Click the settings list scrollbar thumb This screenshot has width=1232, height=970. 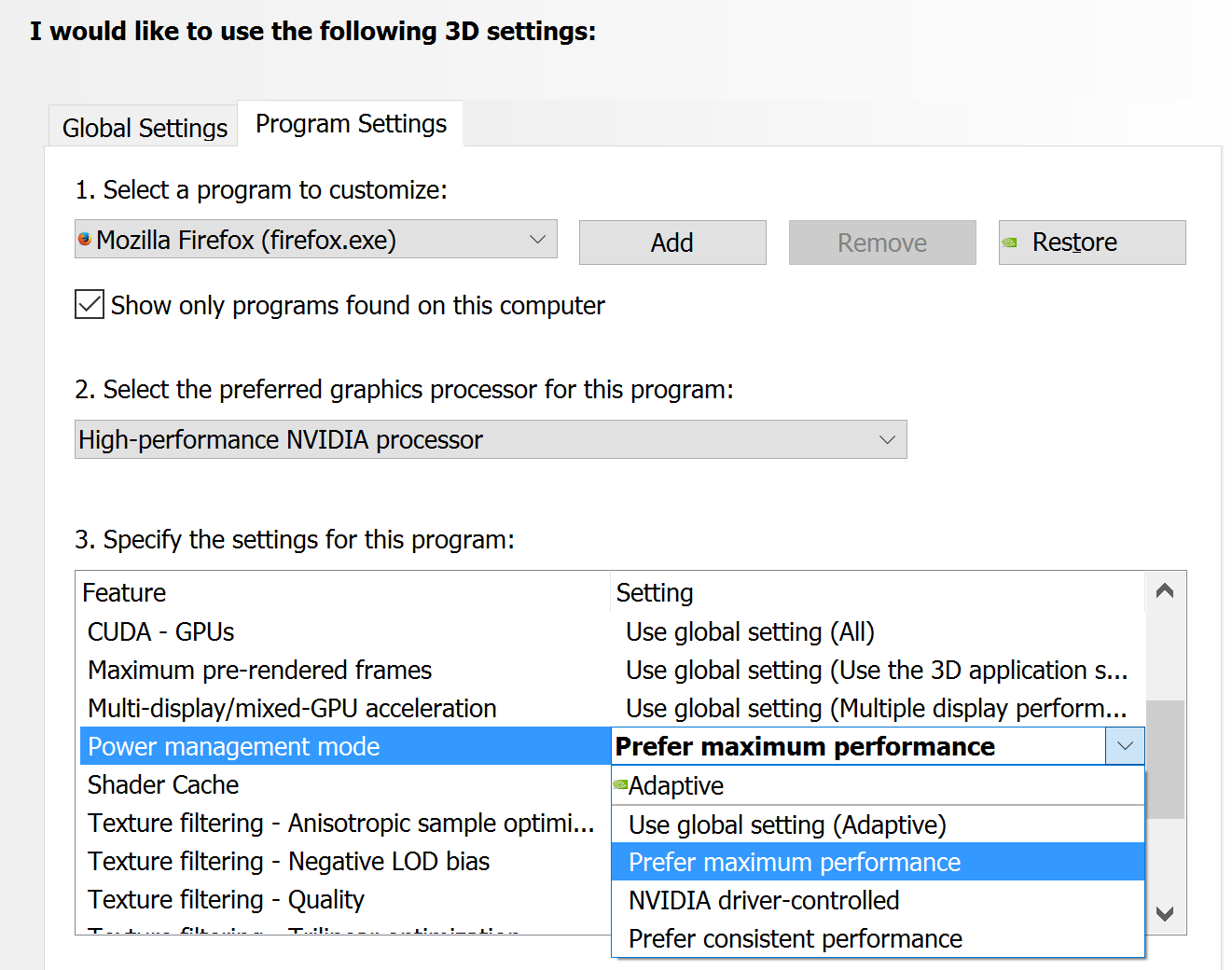point(1165,759)
